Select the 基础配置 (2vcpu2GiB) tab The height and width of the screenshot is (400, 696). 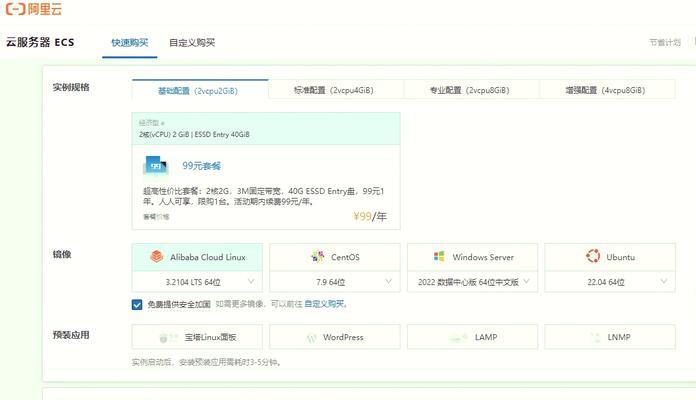point(200,90)
